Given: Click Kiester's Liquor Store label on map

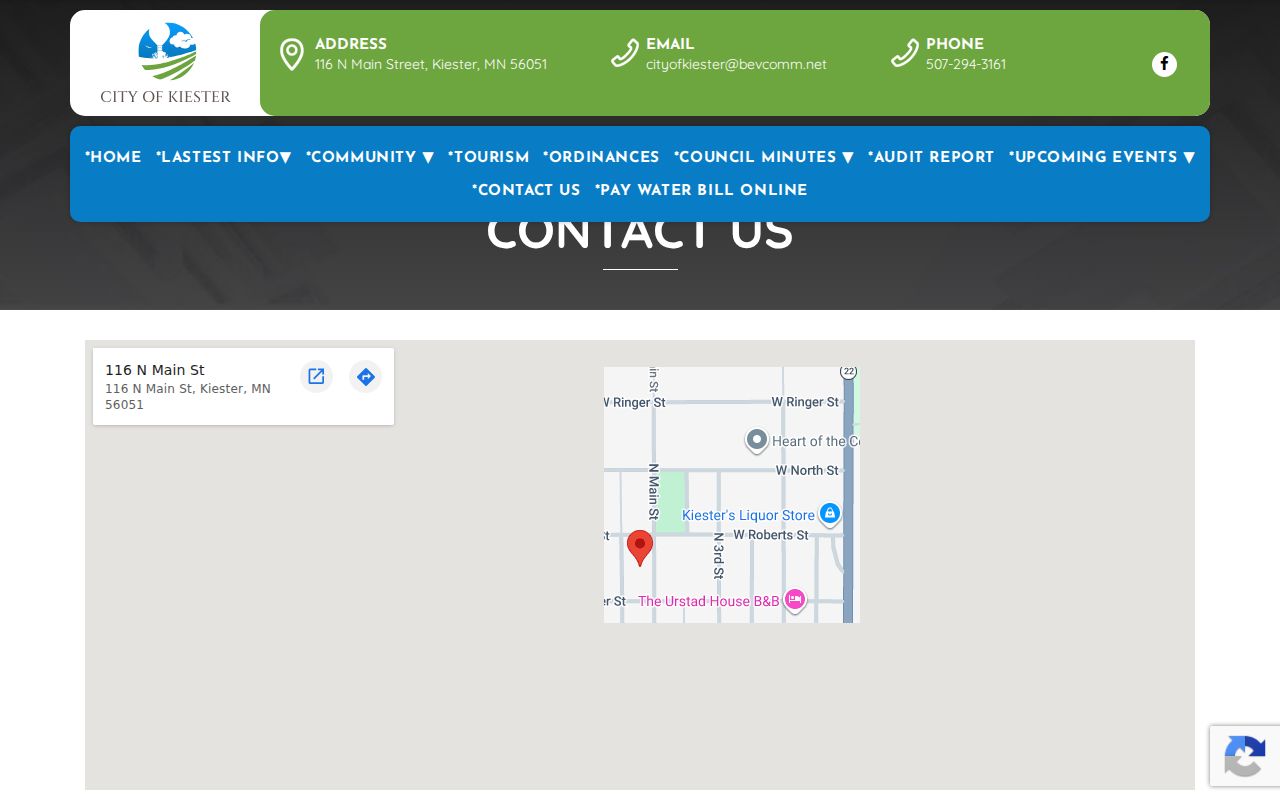Looking at the screenshot, I should [748, 515].
